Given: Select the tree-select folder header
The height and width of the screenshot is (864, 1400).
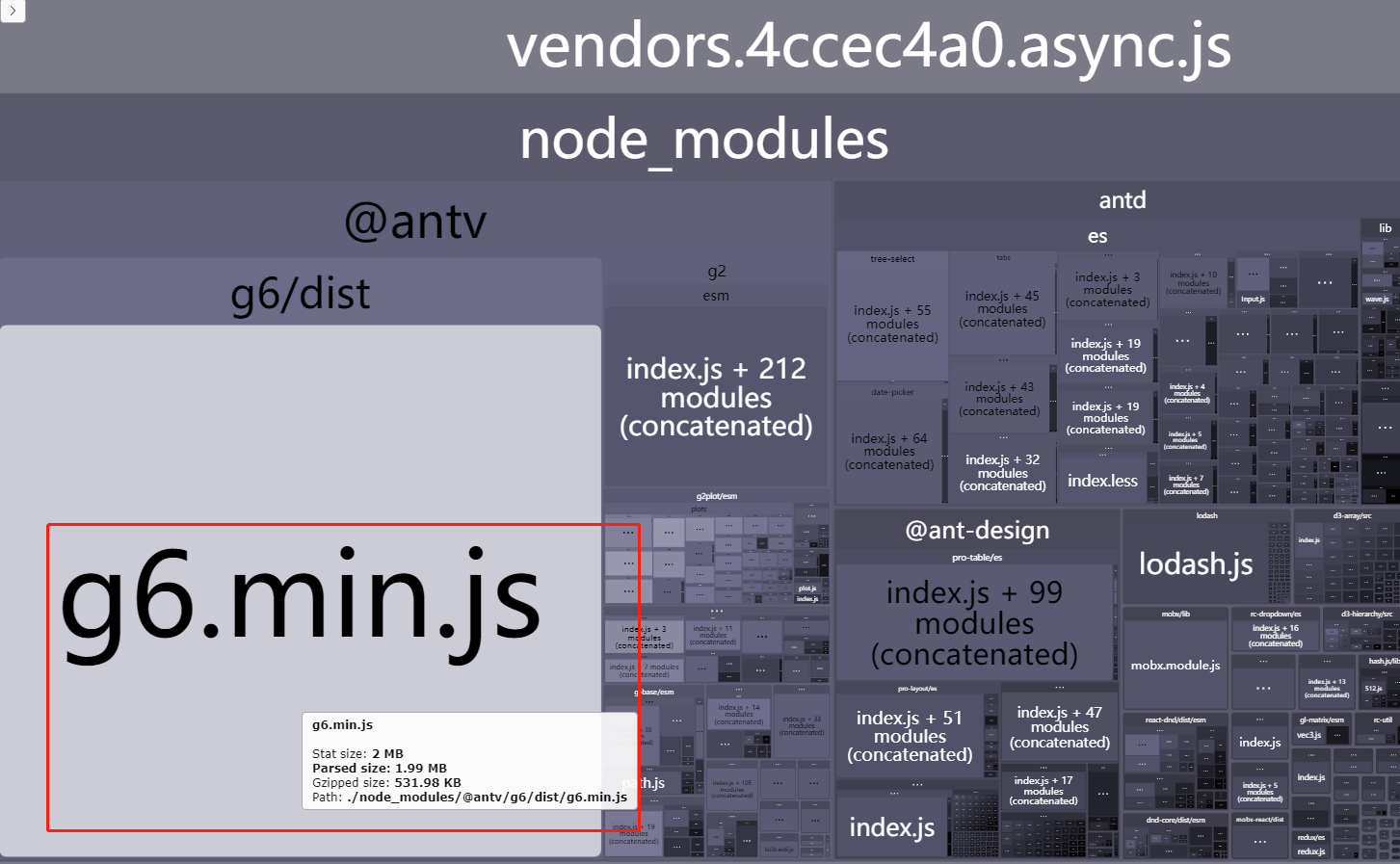Looking at the screenshot, I should pos(892,259).
